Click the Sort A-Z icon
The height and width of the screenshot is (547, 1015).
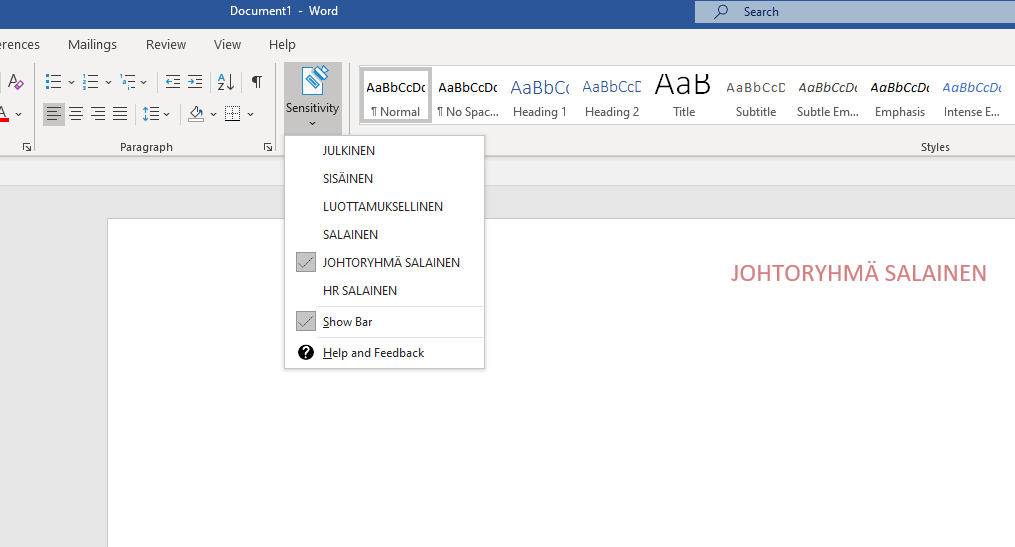point(225,82)
